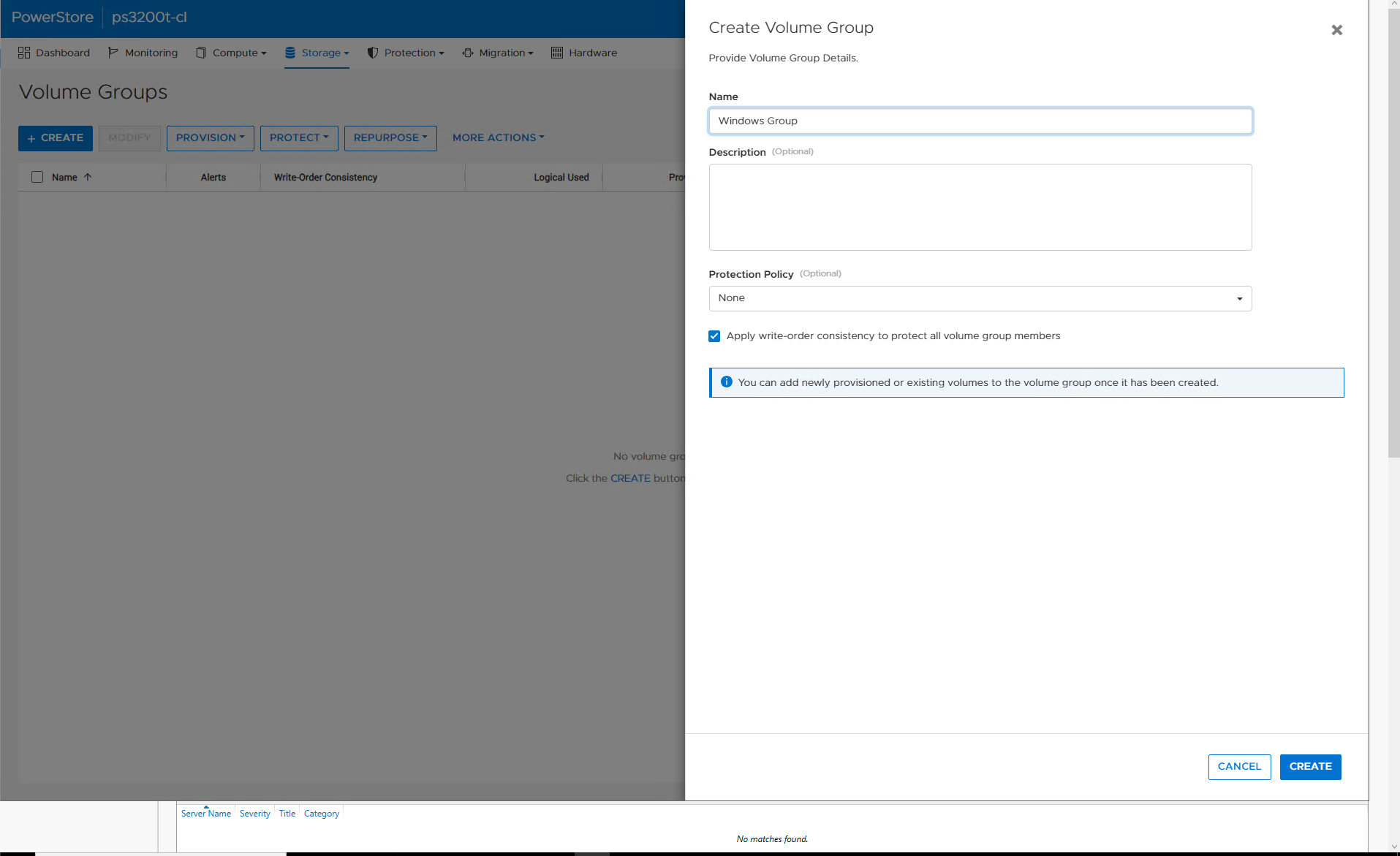Viewport: 1400px width, 856px height.
Task: Click the Hardware rack icon
Action: click(x=557, y=53)
